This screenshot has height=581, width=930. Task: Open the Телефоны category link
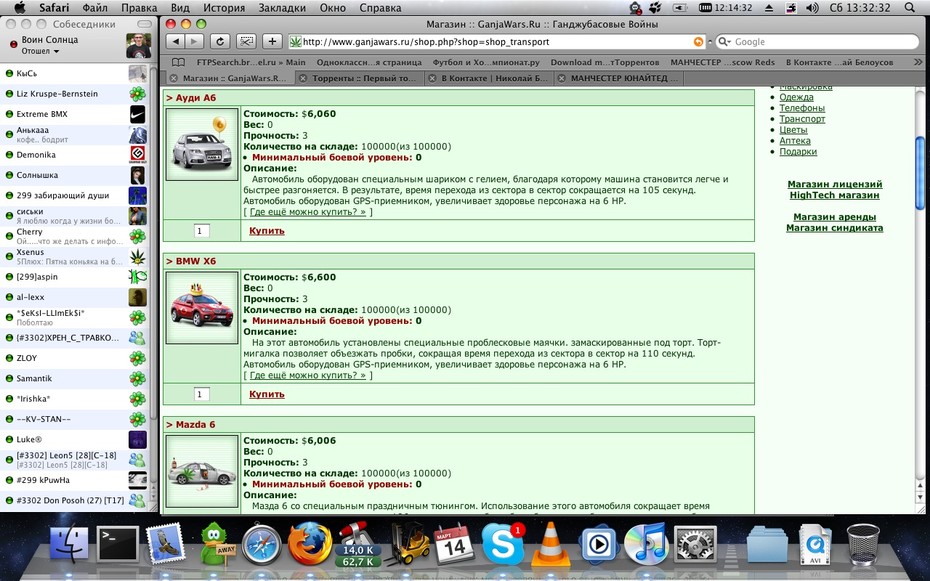coord(802,108)
